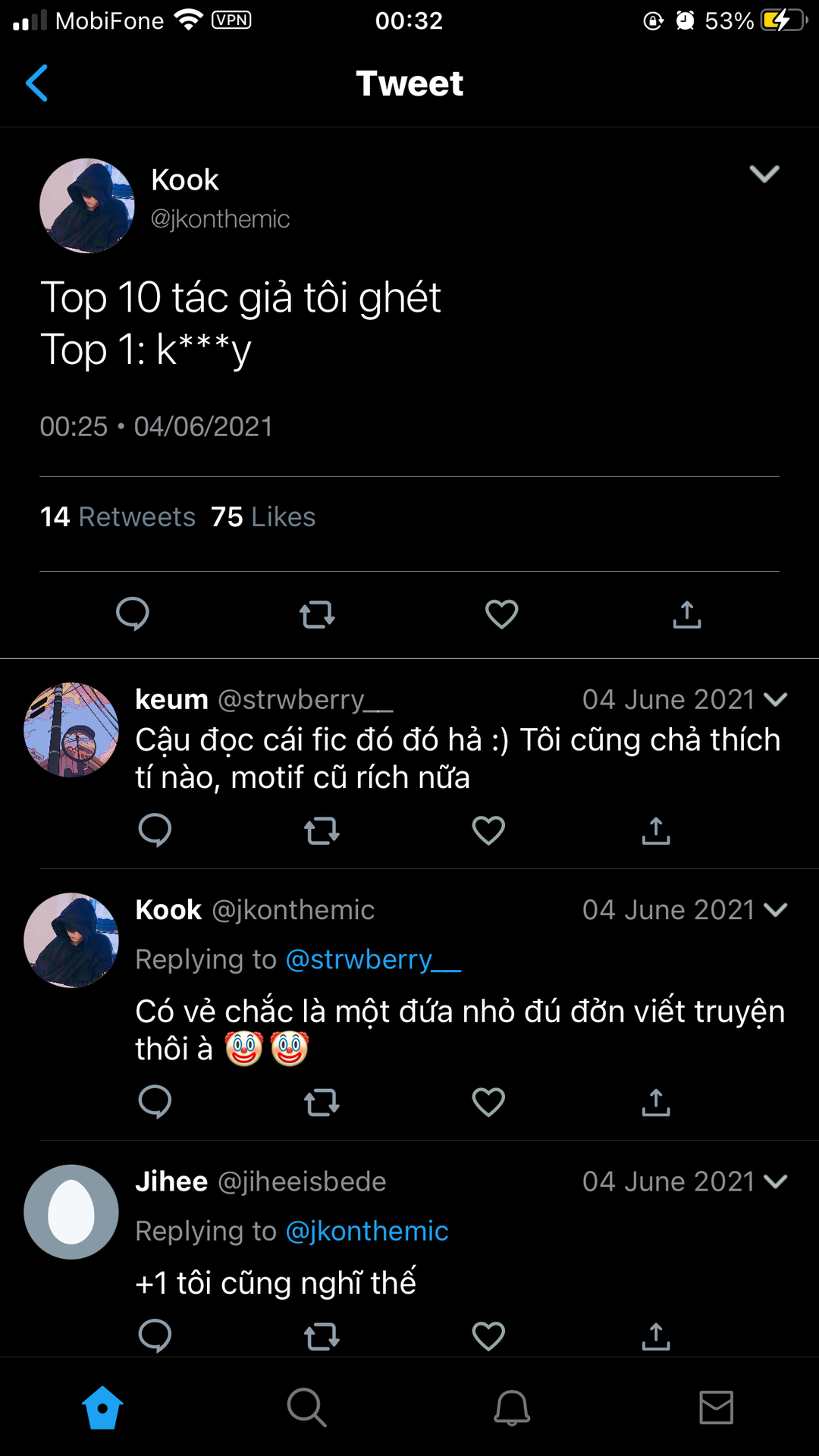The width and height of the screenshot is (819, 1456).
Task: Open main tweet options chevron
Action: pyautogui.click(x=764, y=174)
